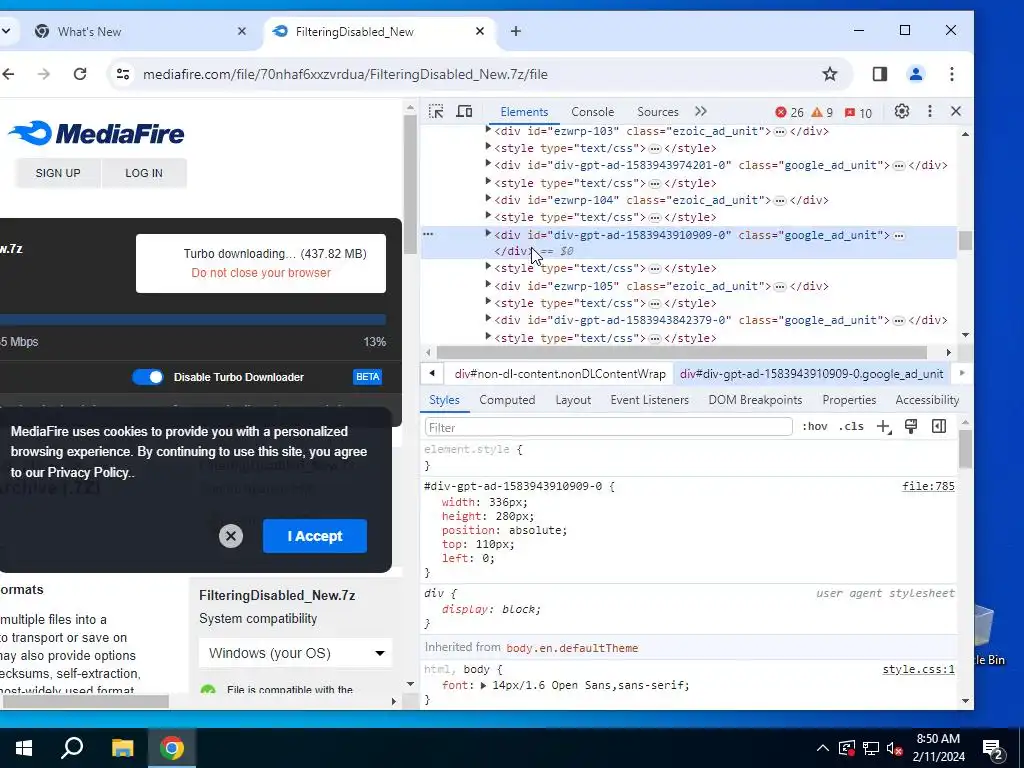Click the LOG IN button
The width and height of the screenshot is (1024, 768).
(x=144, y=173)
